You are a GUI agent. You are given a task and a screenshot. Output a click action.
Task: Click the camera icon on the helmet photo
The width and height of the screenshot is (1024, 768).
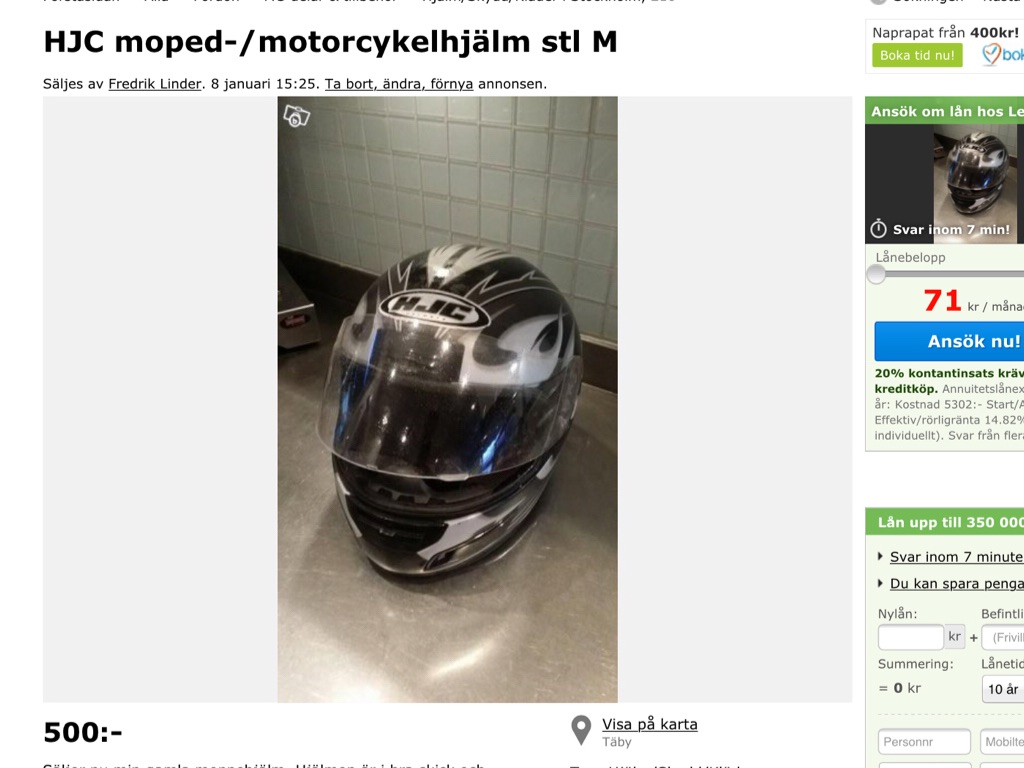click(296, 116)
